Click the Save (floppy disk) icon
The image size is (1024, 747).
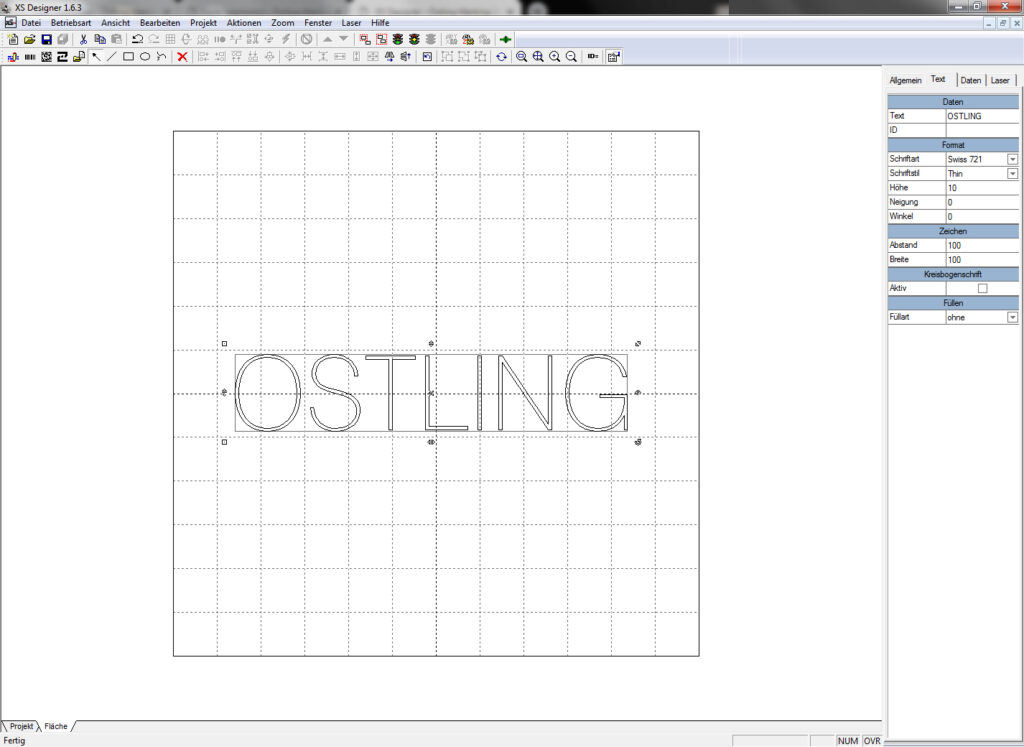(x=46, y=39)
